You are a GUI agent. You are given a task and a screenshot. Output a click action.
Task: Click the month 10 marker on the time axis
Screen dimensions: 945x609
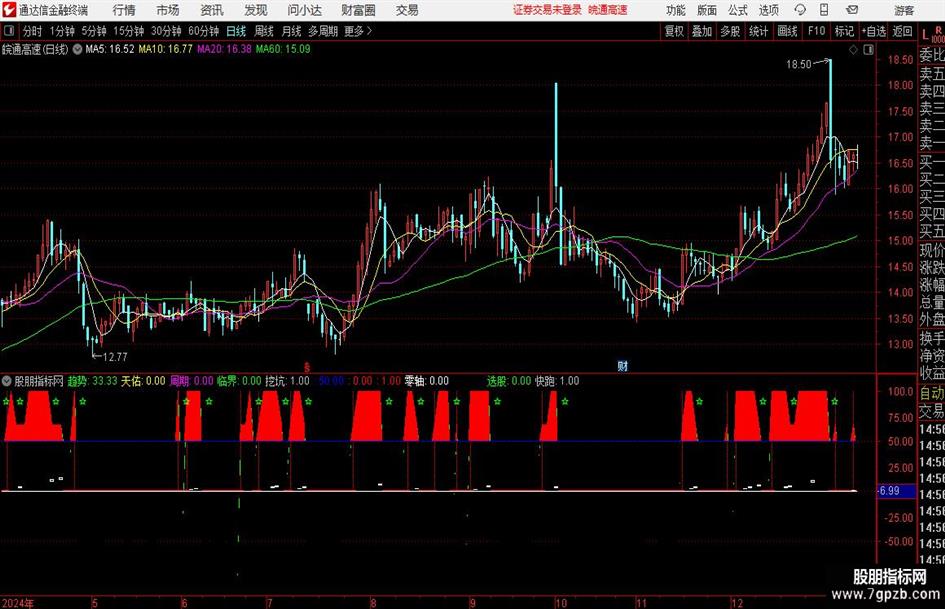click(561, 603)
